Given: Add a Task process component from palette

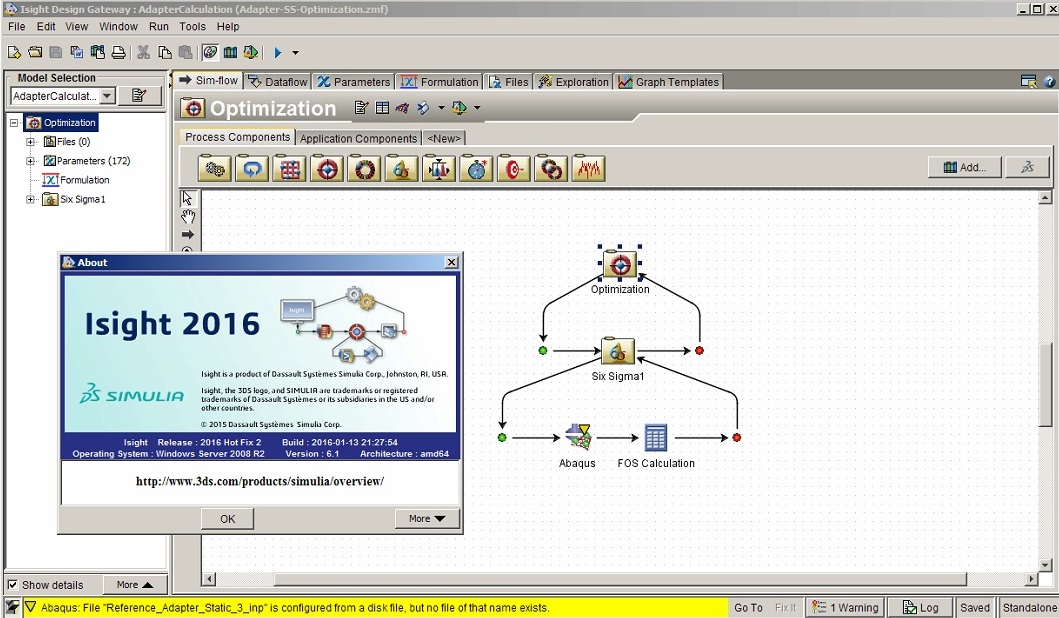Looking at the screenshot, I should 215,168.
